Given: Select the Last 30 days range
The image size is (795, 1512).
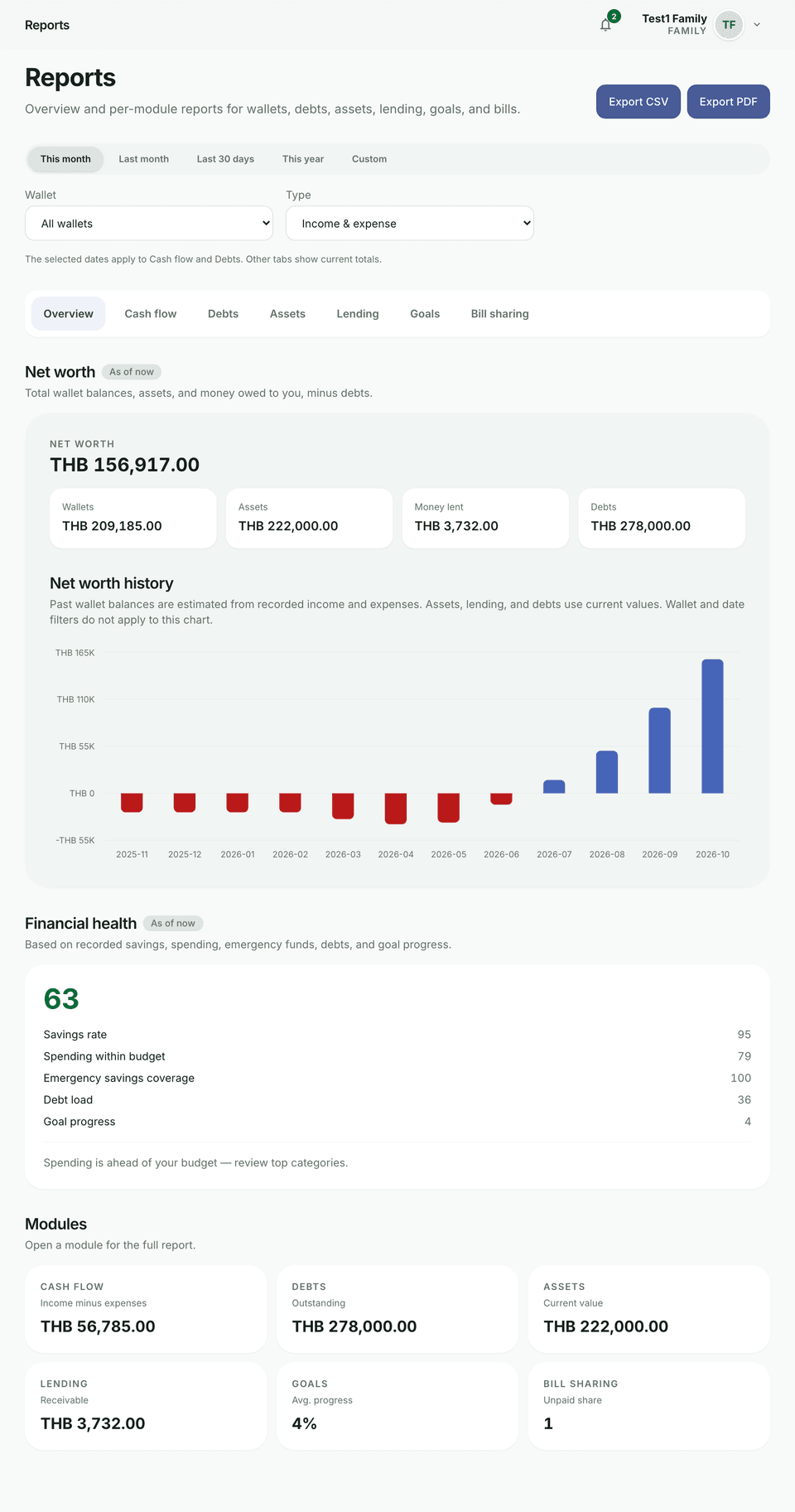Looking at the screenshot, I should pyautogui.click(x=225, y=159).
